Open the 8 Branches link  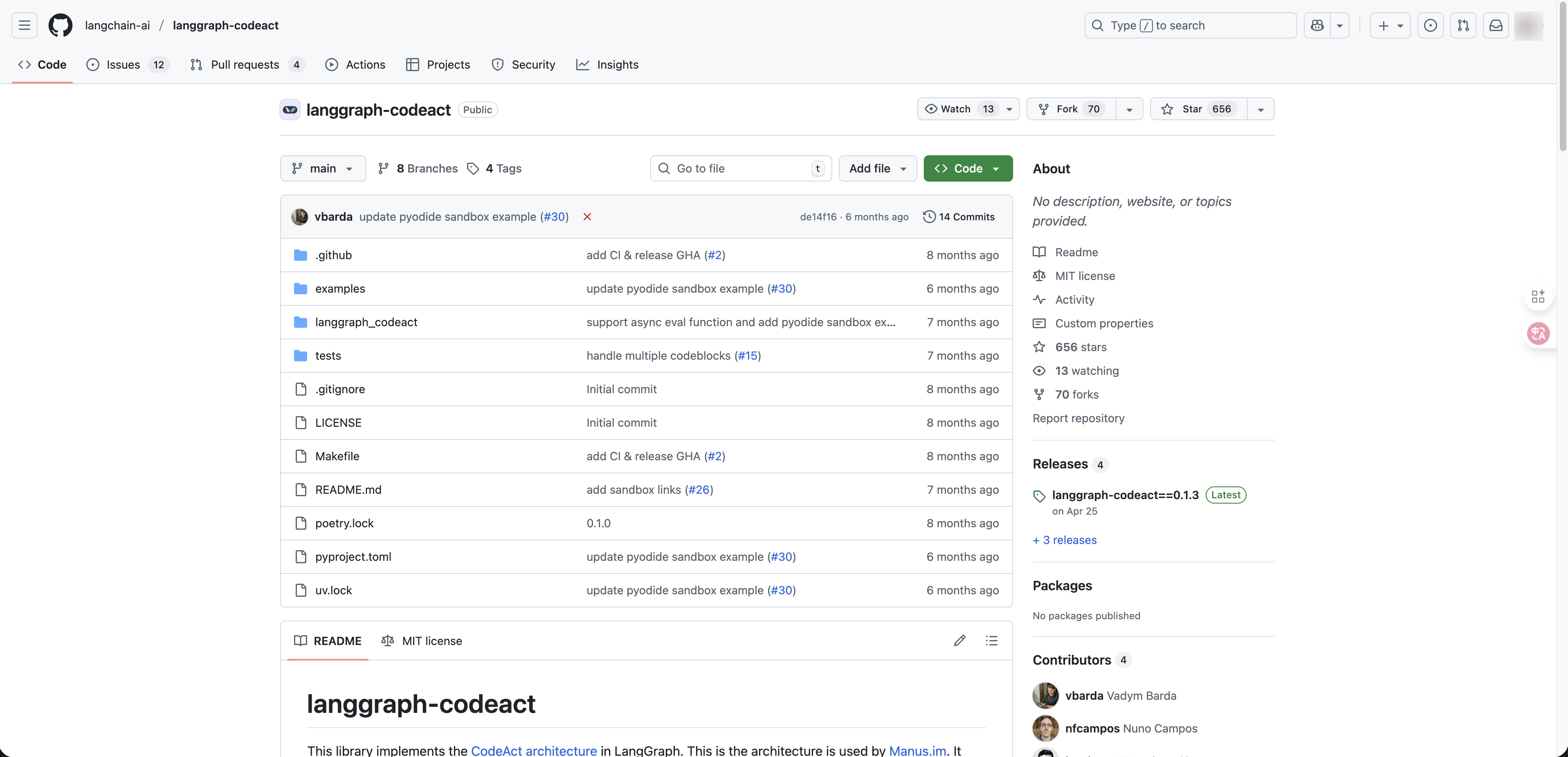[418, 168]
